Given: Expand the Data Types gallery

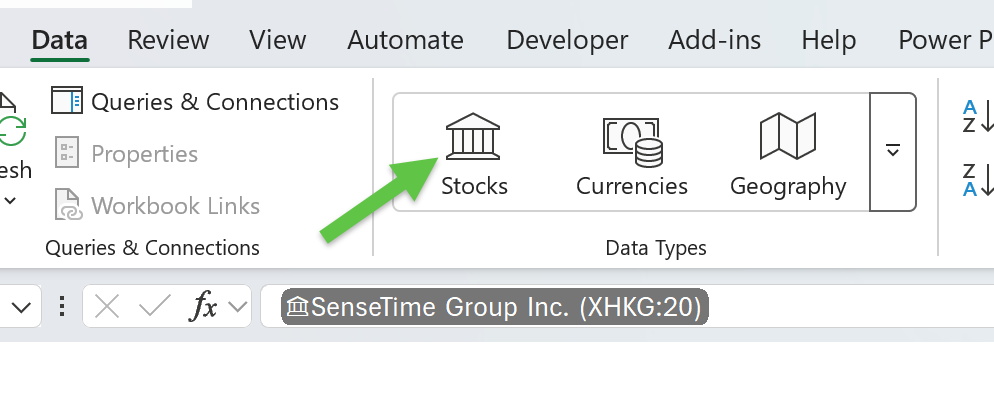Looking at the screenshot, I should click(893, 152).
